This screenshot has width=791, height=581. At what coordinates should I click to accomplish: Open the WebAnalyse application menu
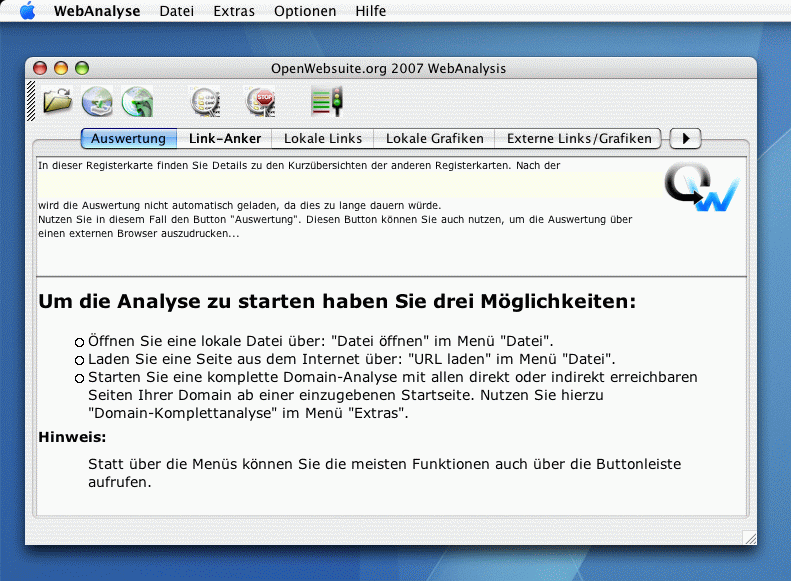[97, 11]
